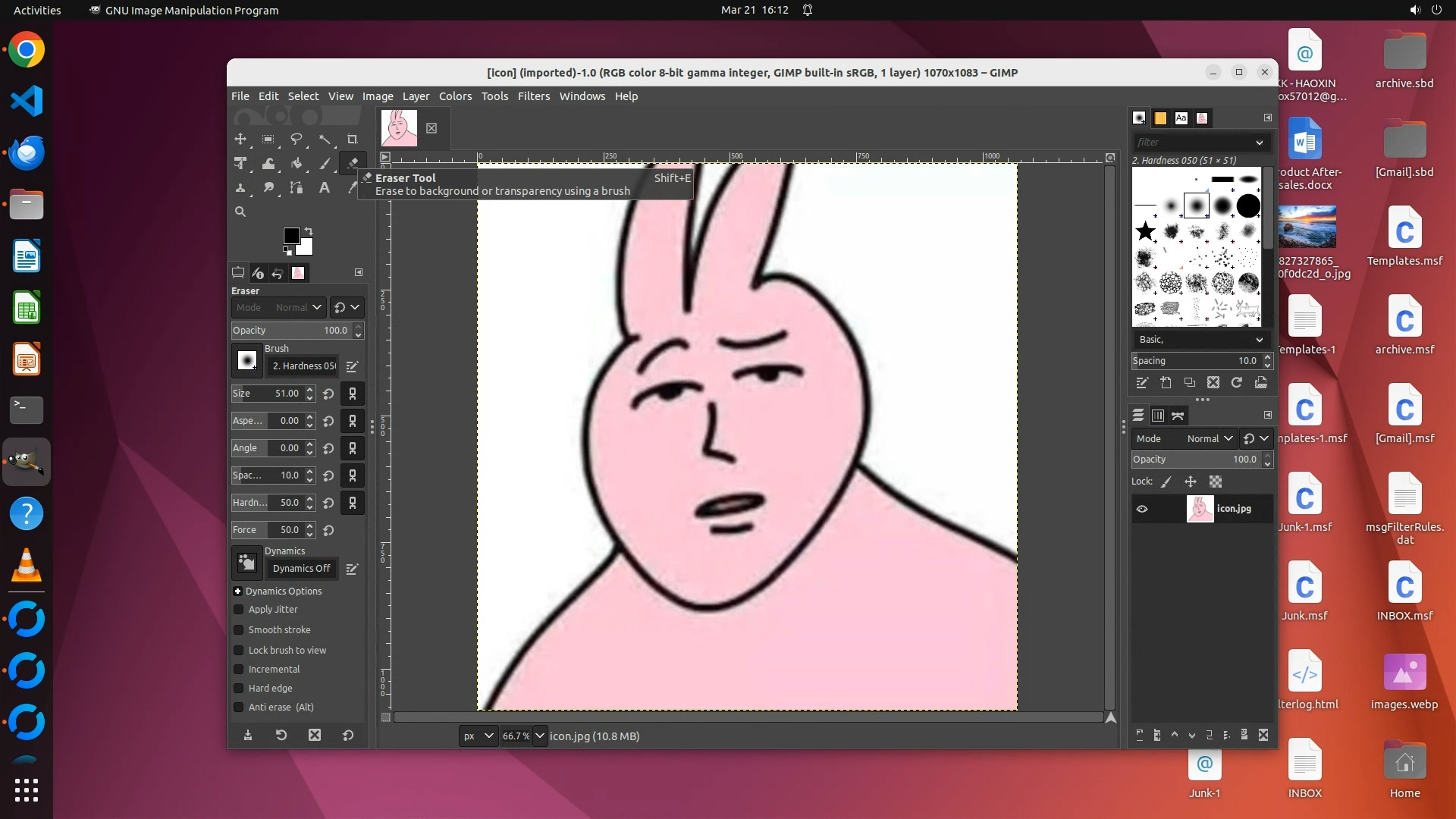Select the Bucket Fill tool
Viewport: 1456px width, 819px height.
(296, 163)
